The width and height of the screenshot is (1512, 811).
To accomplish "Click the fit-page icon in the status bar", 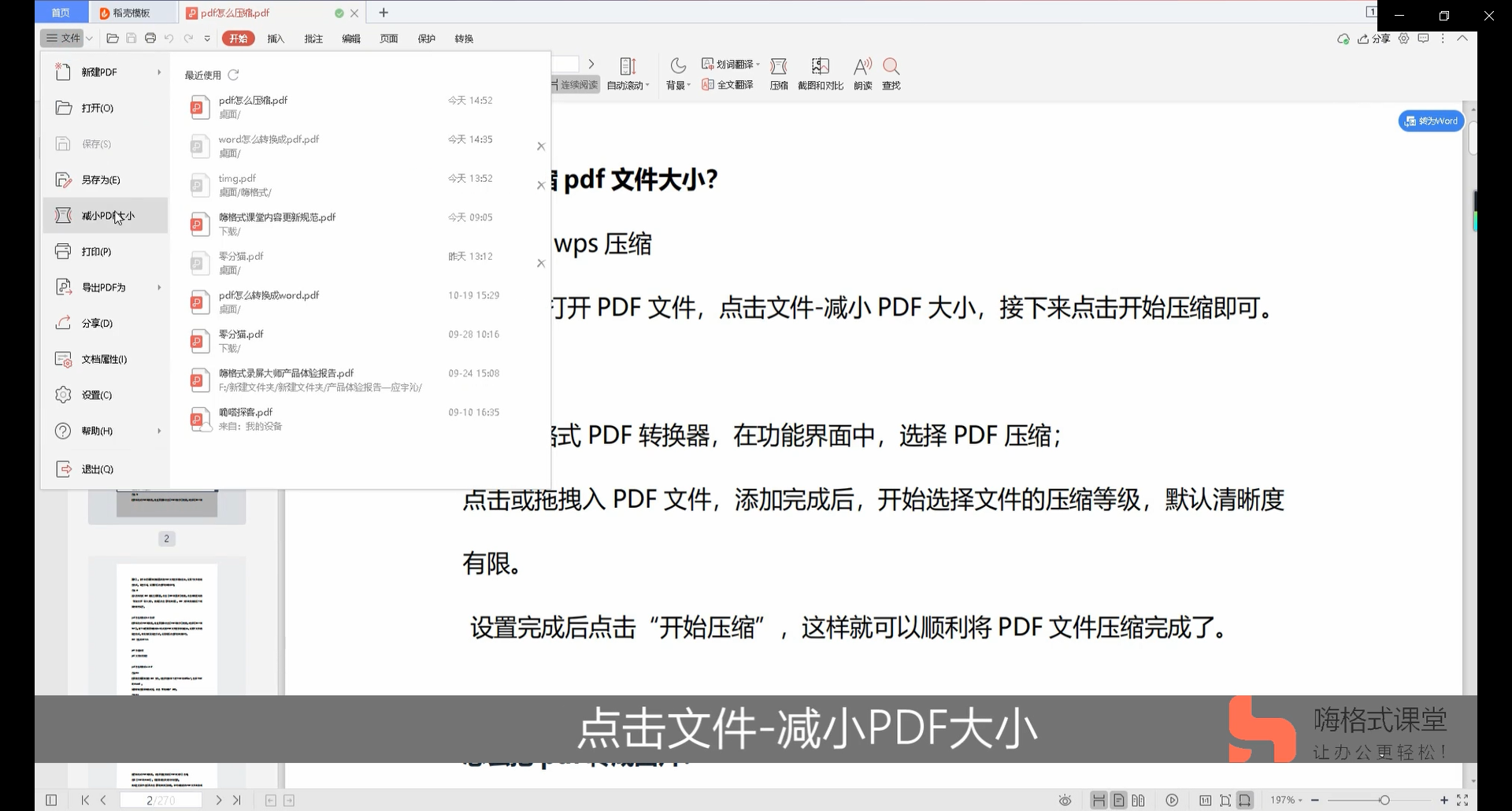I will pos(1225,800).
